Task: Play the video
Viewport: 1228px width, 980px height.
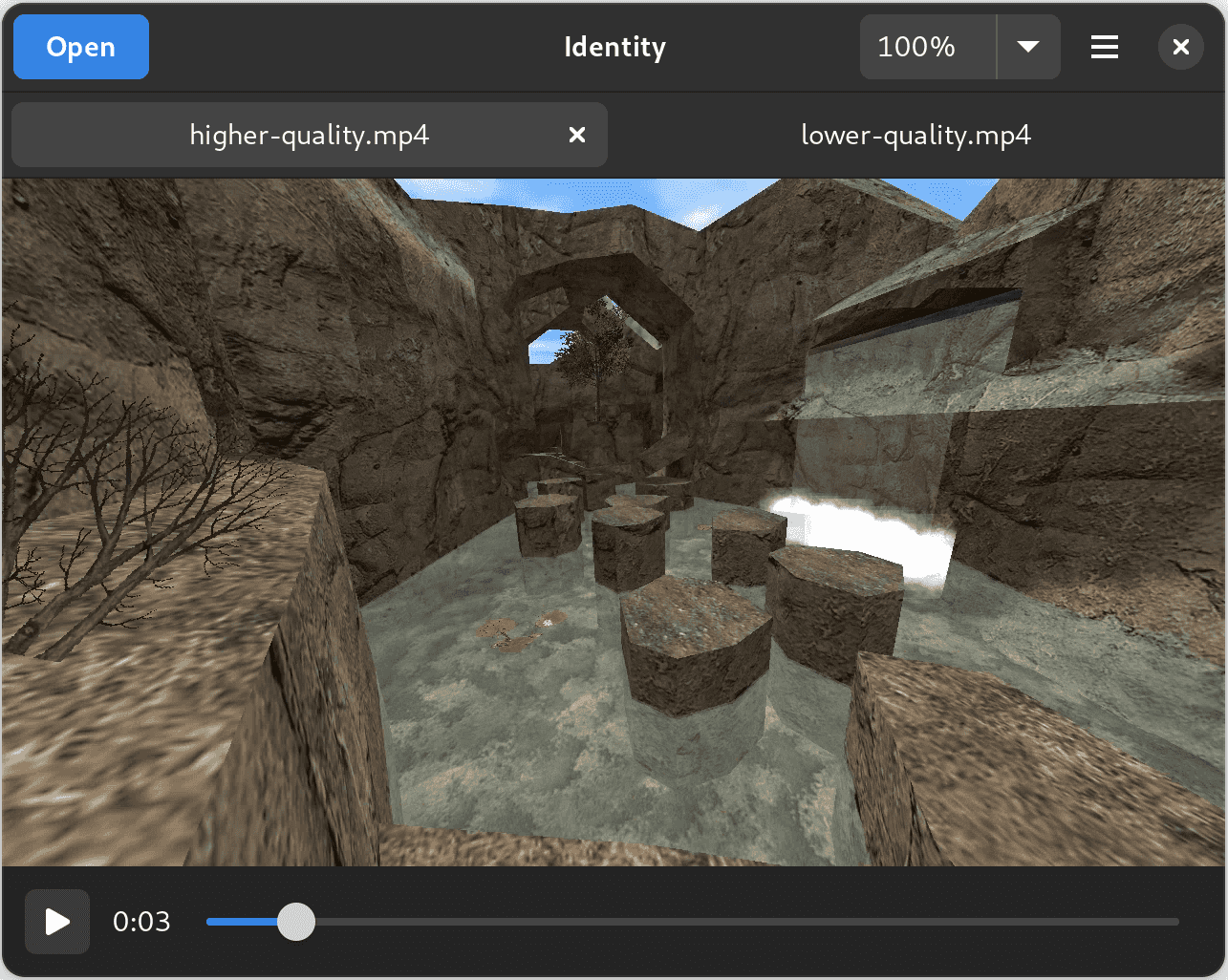Action: click(x=57, y=922)
